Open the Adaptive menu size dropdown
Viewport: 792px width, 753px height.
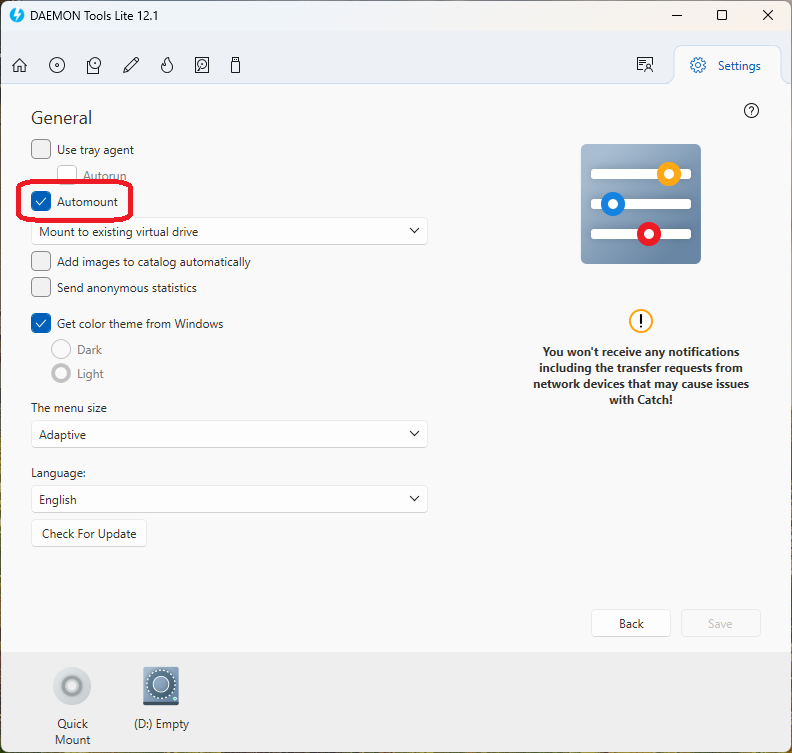[229, 434]
